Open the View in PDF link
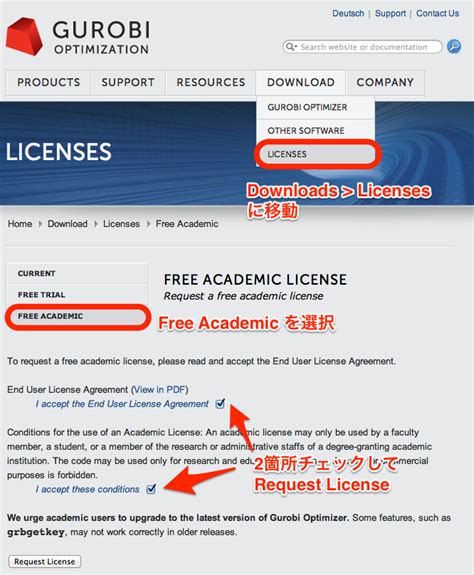The image size is (474, 575). coord(160,389)
